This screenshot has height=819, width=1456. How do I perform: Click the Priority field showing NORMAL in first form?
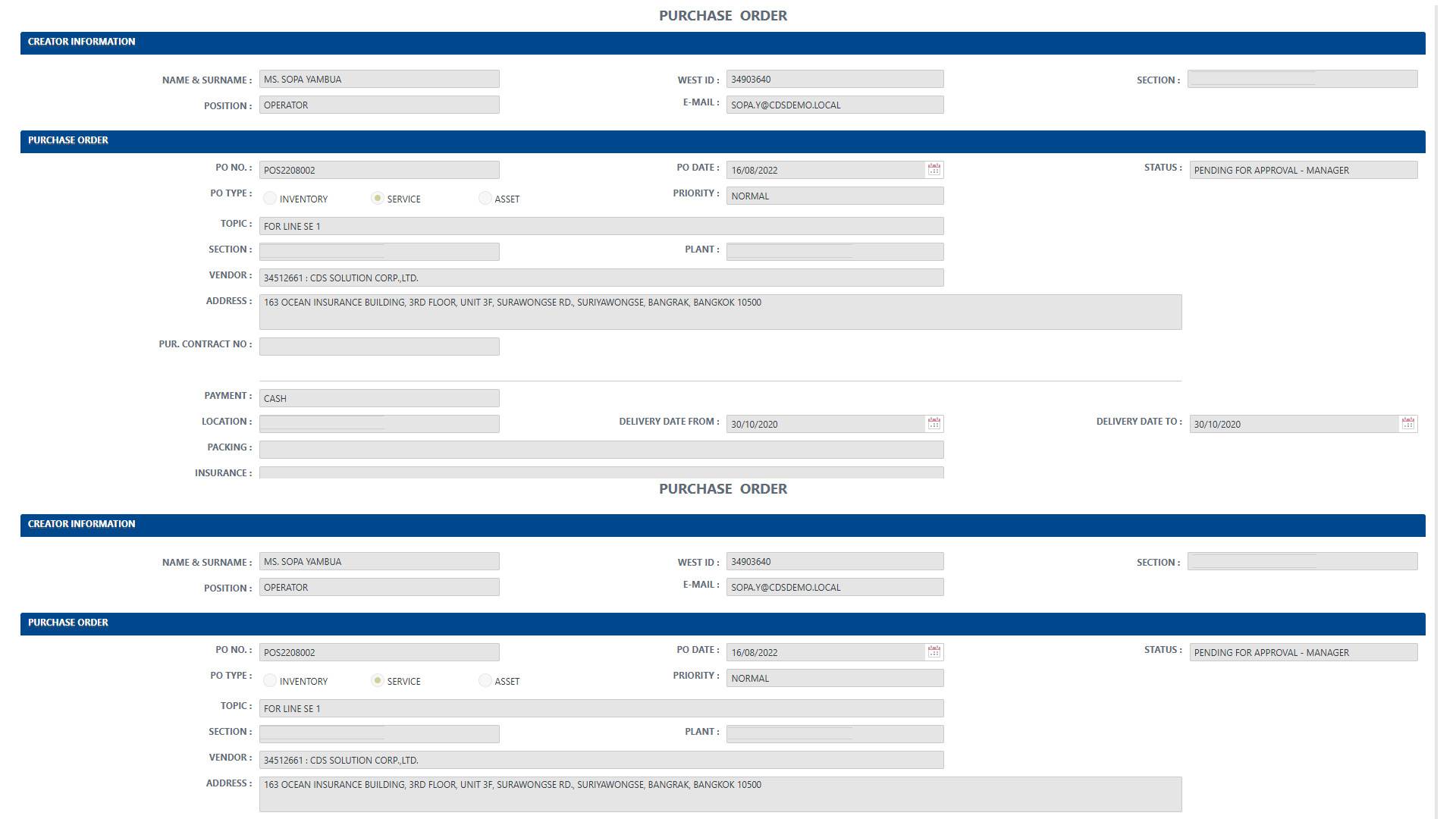pos(834,196)
